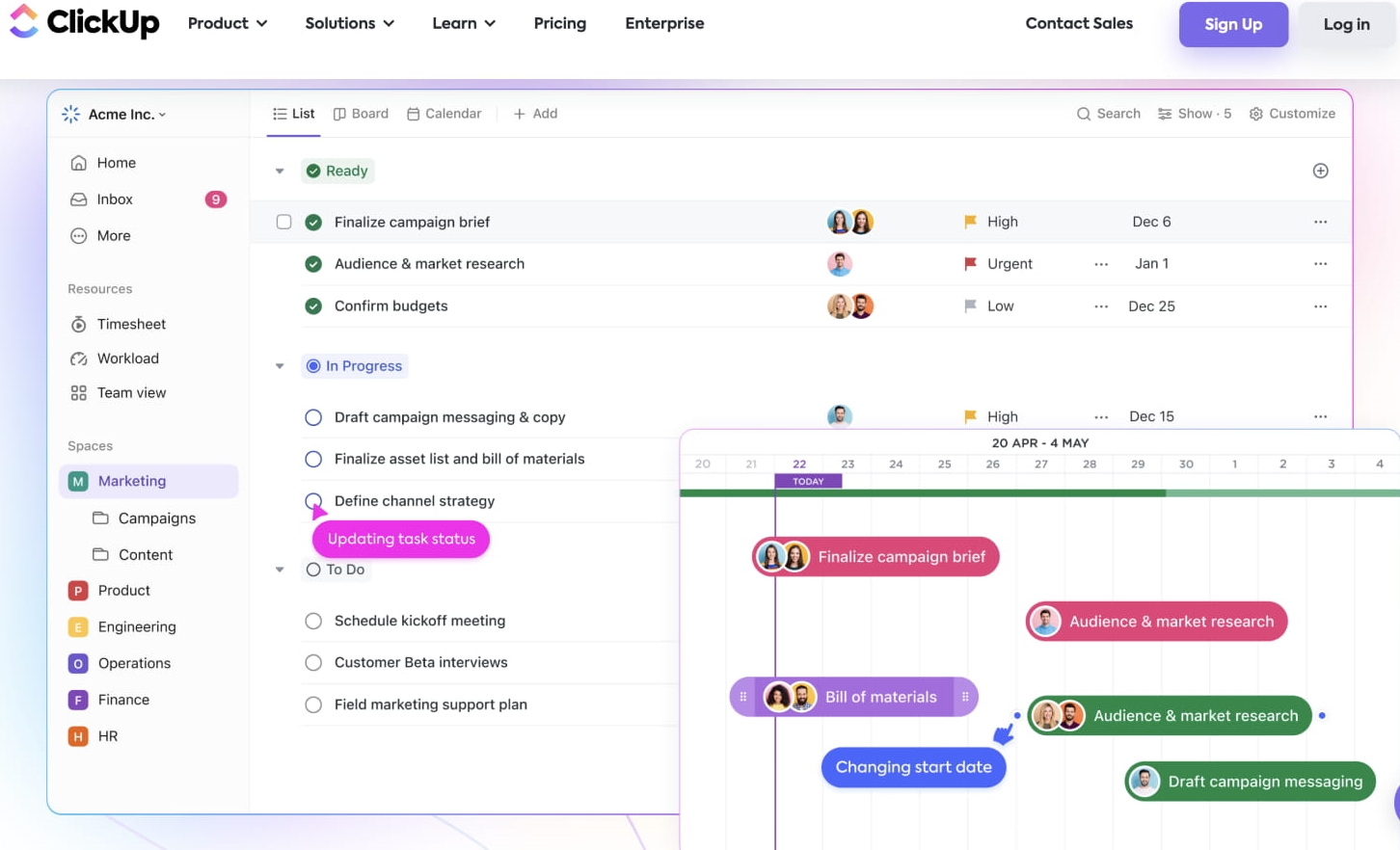Viewport: 1400px width, 850px height.
Task: Mark Field marketing support plan as done
Action: tap(313, 705)
